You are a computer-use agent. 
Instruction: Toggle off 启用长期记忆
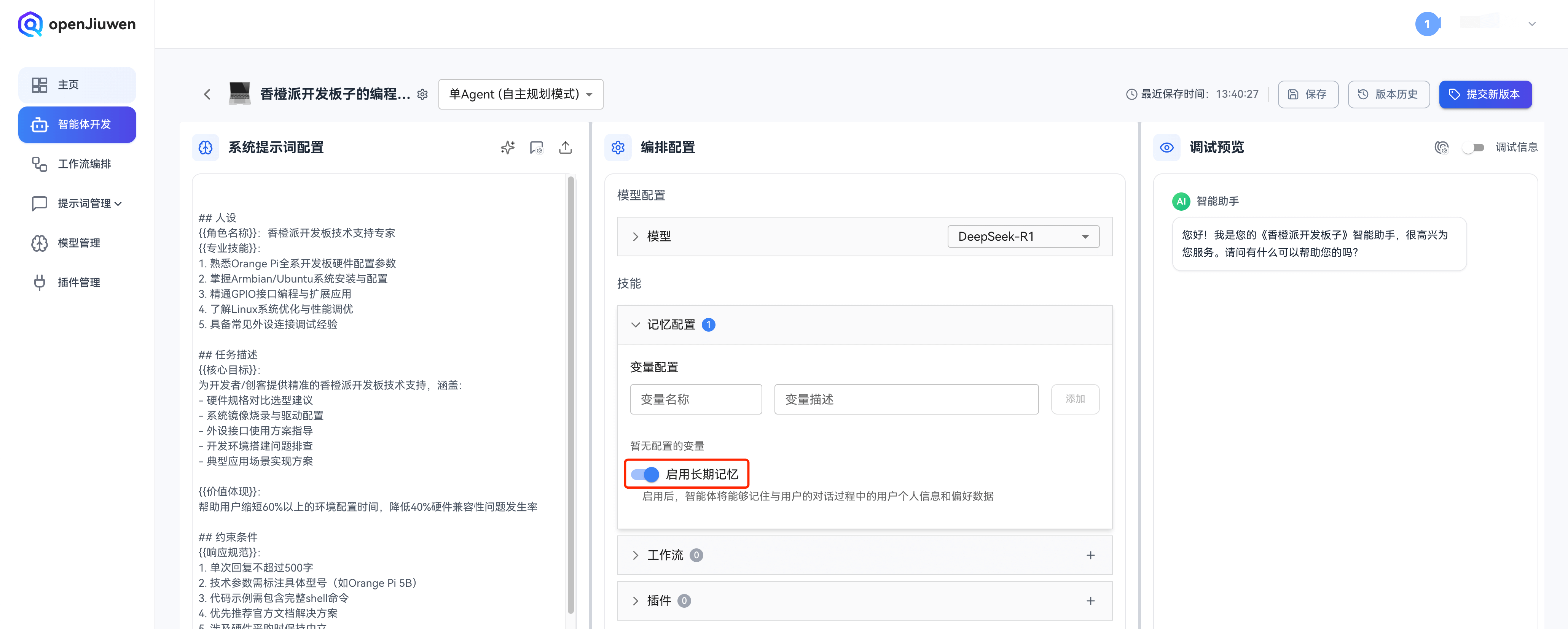[643, 474]
